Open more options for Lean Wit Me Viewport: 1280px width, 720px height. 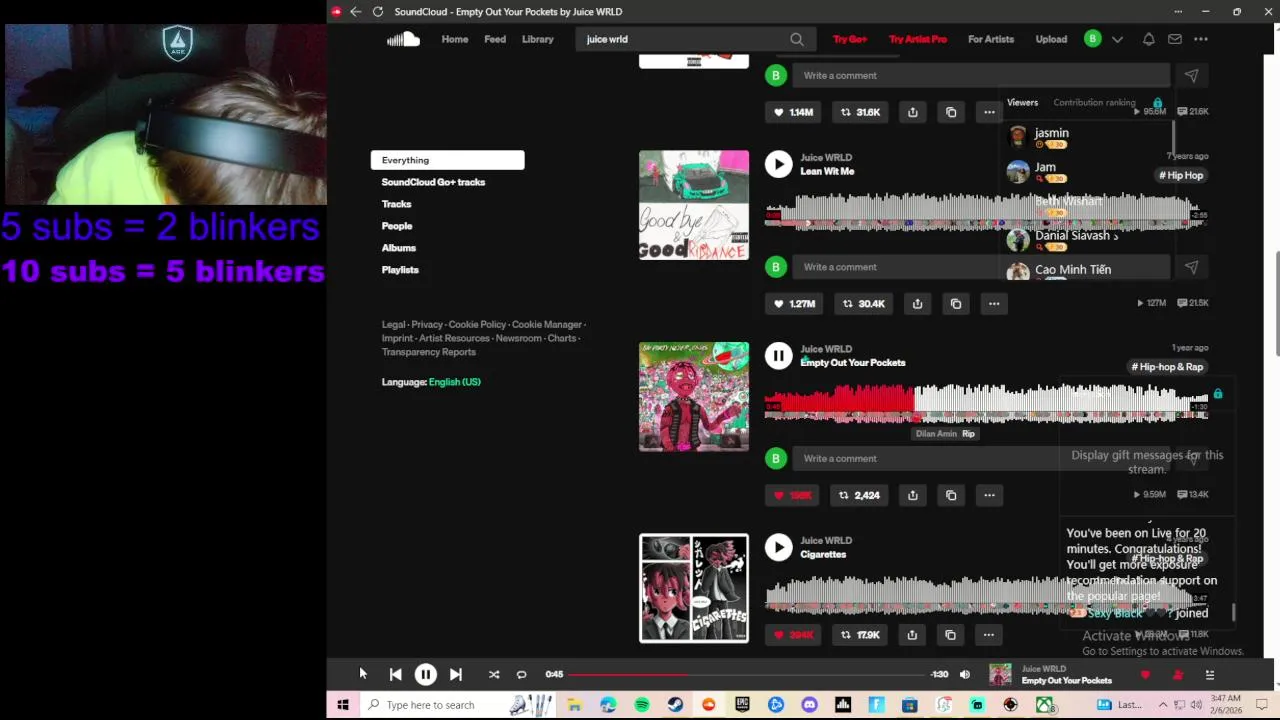[x=994, y=303]
